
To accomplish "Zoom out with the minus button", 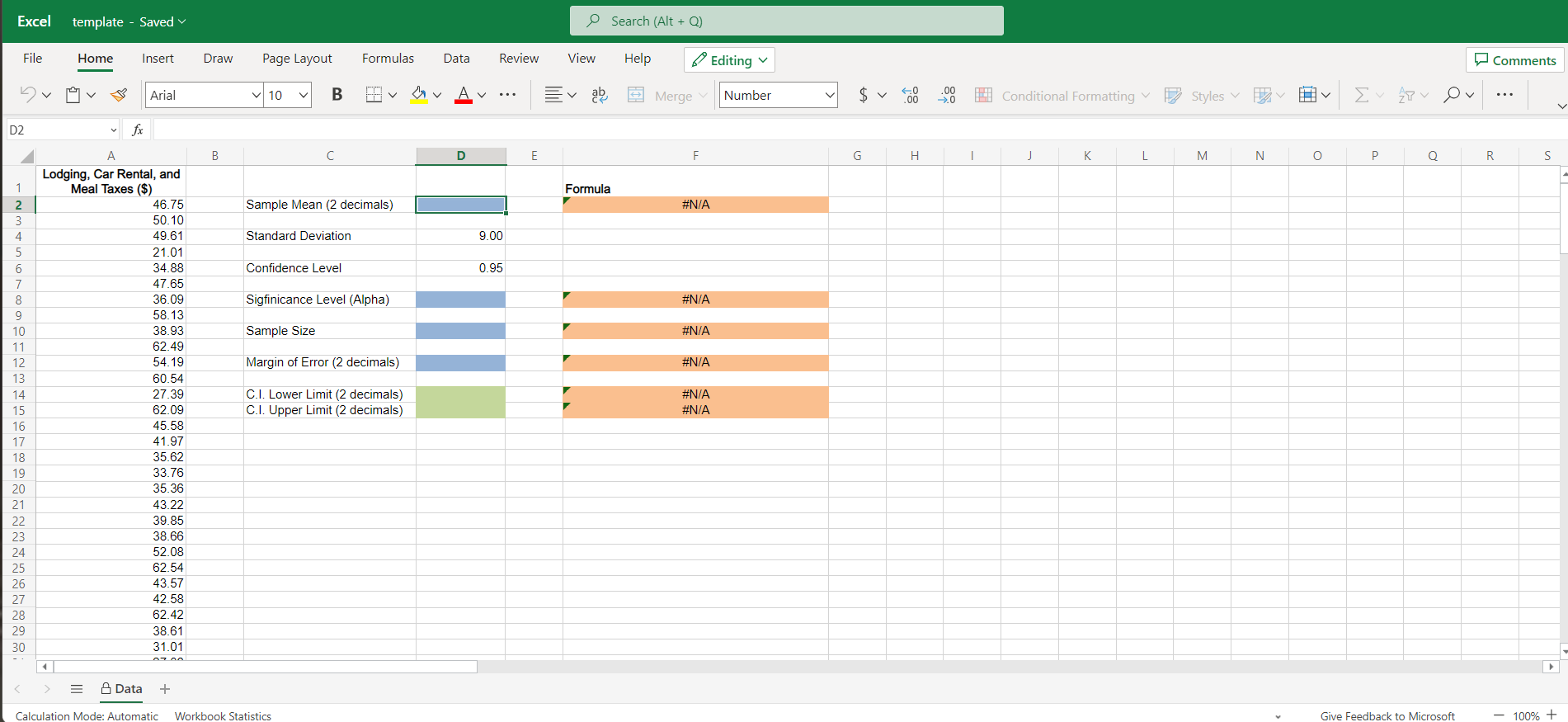I will [1499, 715].
